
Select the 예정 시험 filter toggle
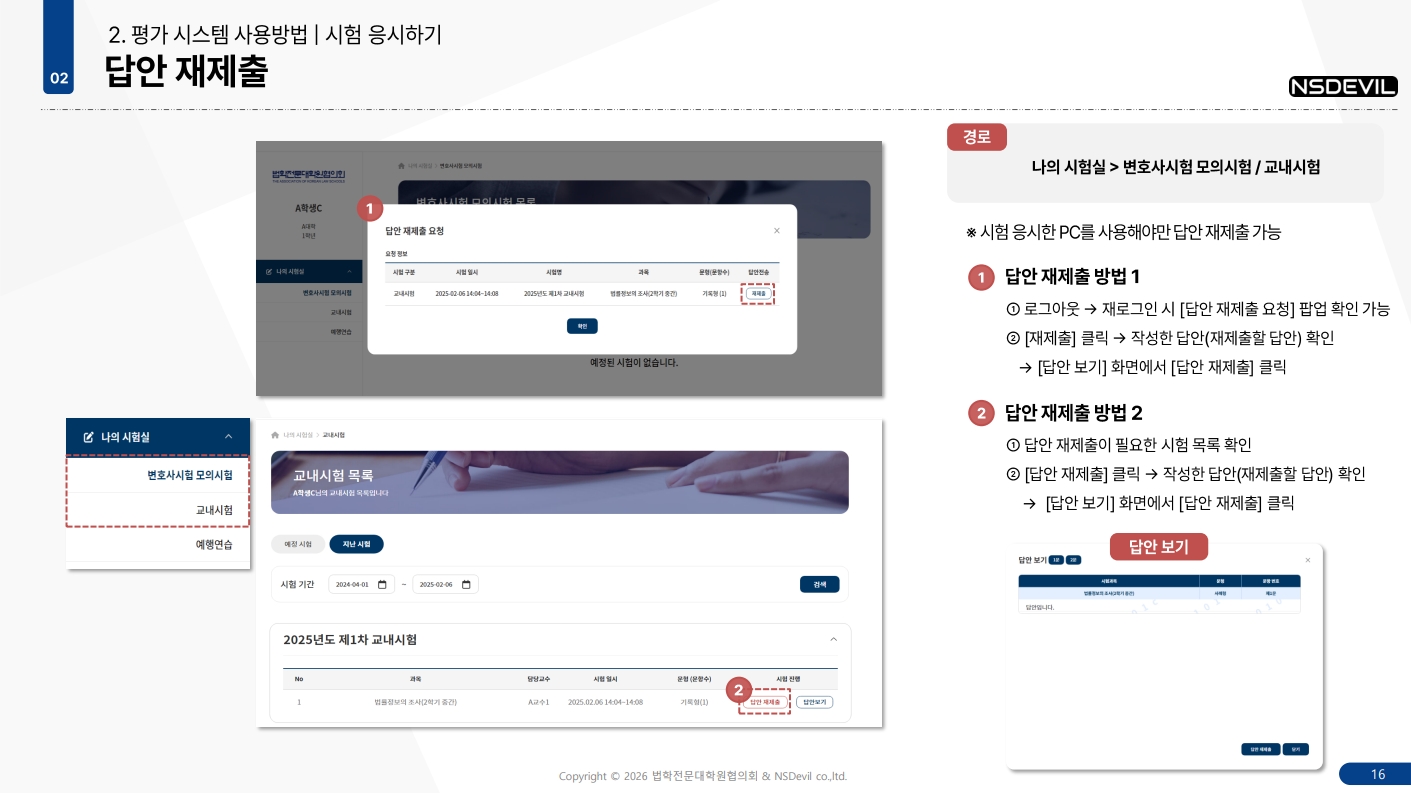(298, 545)
